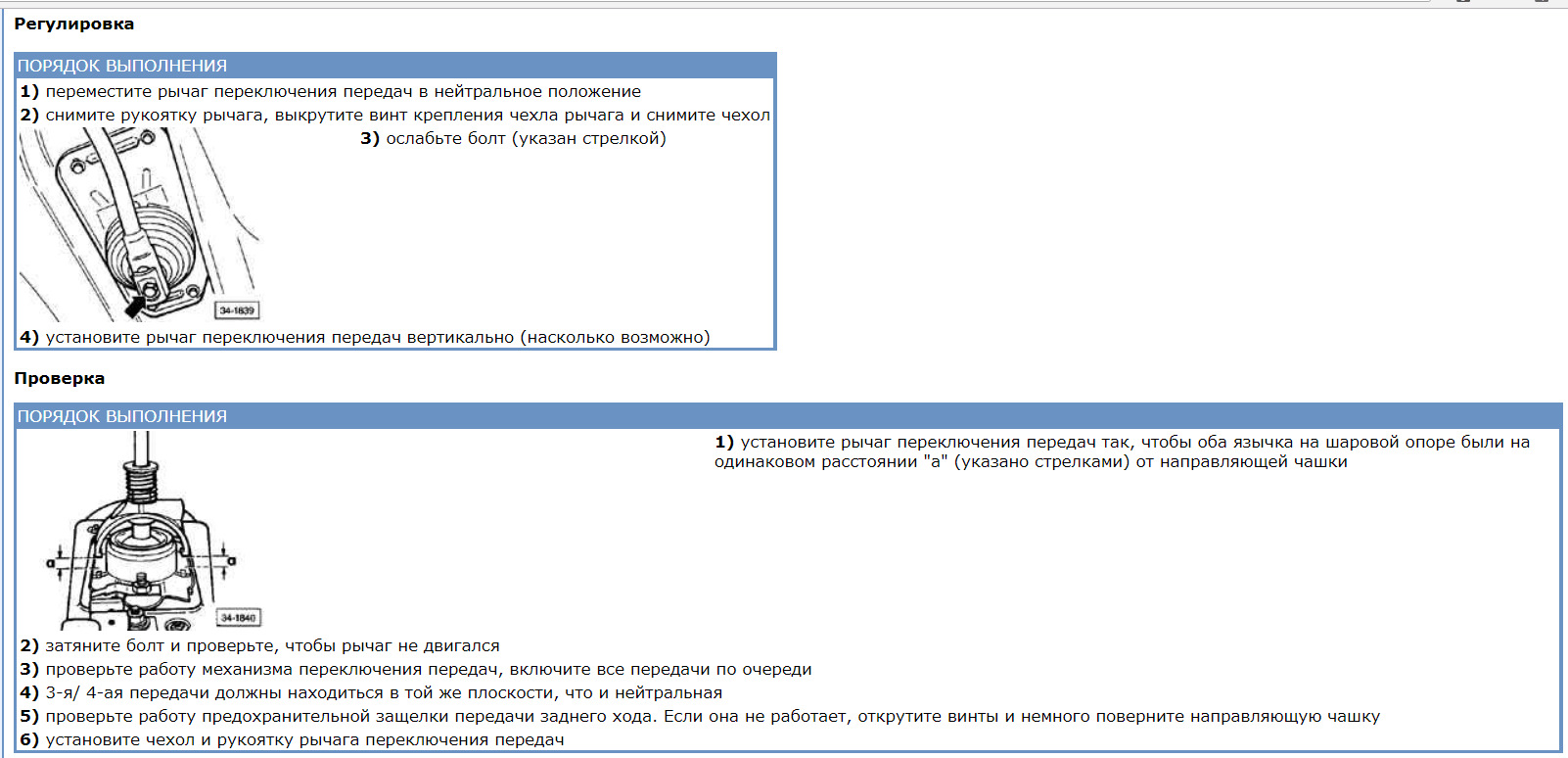The height and width of the screenshot is (758, 1568).
Task: Click the '34-1839' figure number label
Action: click(237, 310)
